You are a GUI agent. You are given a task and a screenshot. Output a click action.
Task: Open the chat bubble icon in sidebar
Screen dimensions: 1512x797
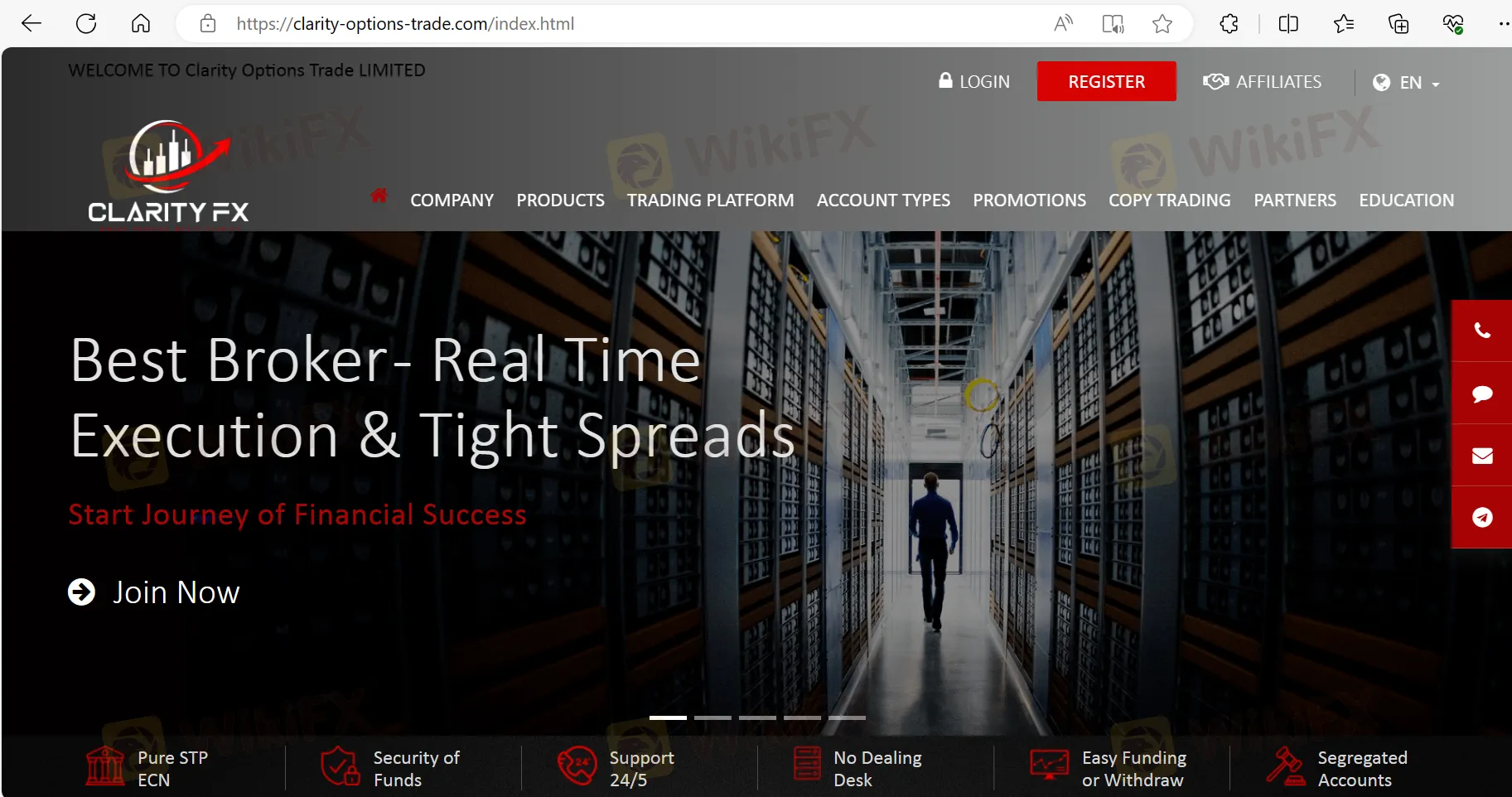tap(1482, 394)
